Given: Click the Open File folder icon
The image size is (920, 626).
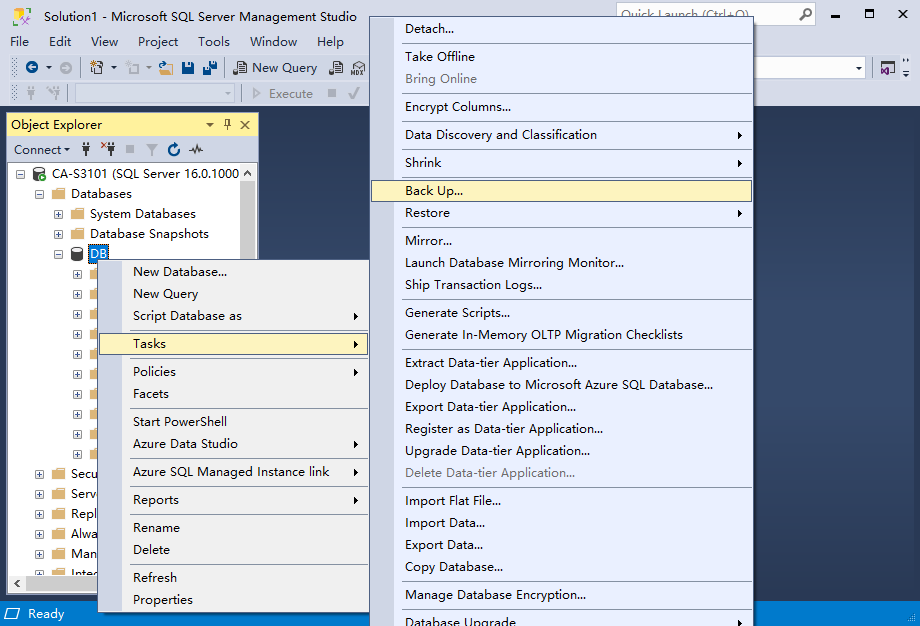Looking at the screenshot, I should click(166, 68).
